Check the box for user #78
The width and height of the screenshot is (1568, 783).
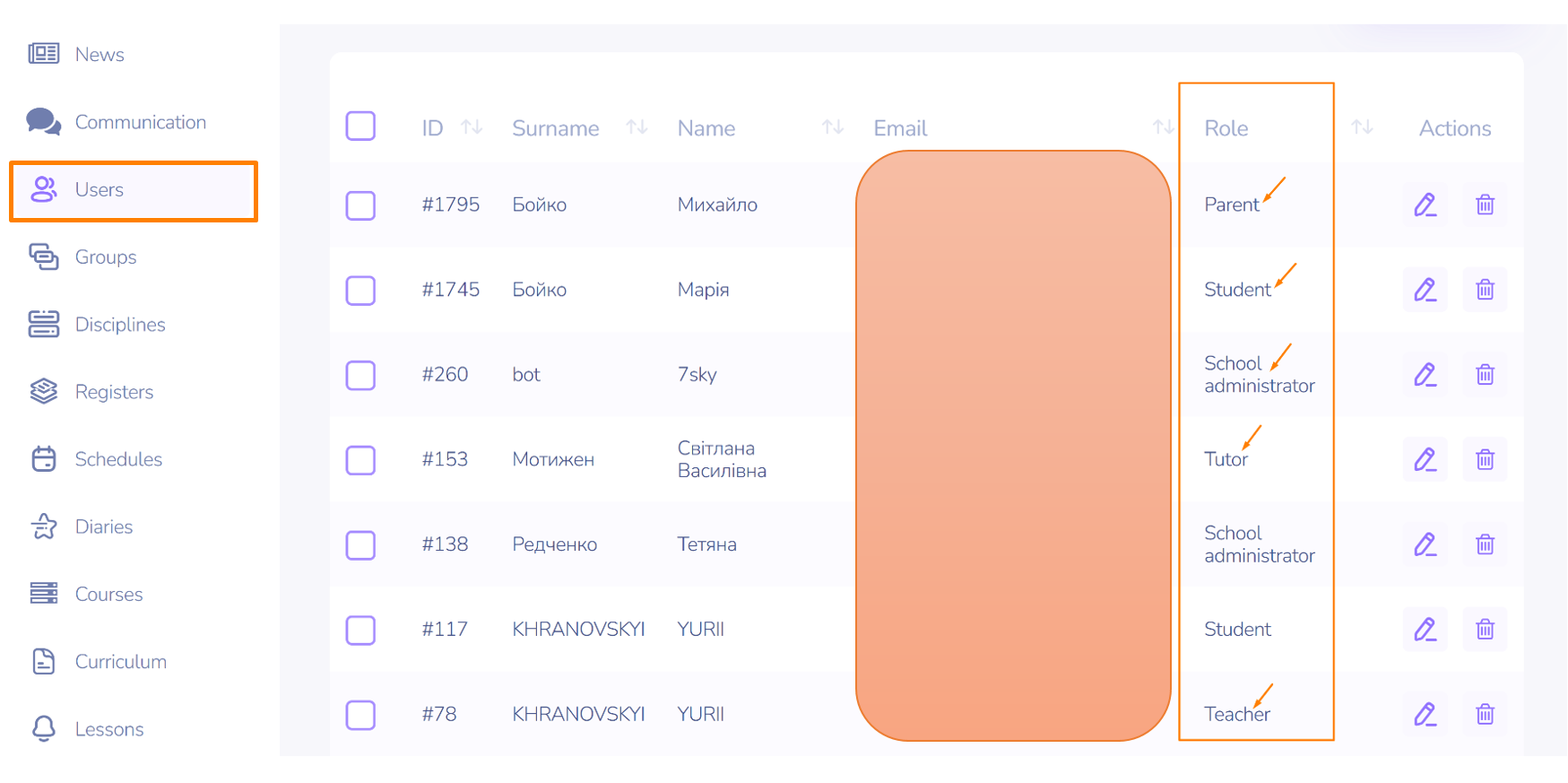[360, 715]
